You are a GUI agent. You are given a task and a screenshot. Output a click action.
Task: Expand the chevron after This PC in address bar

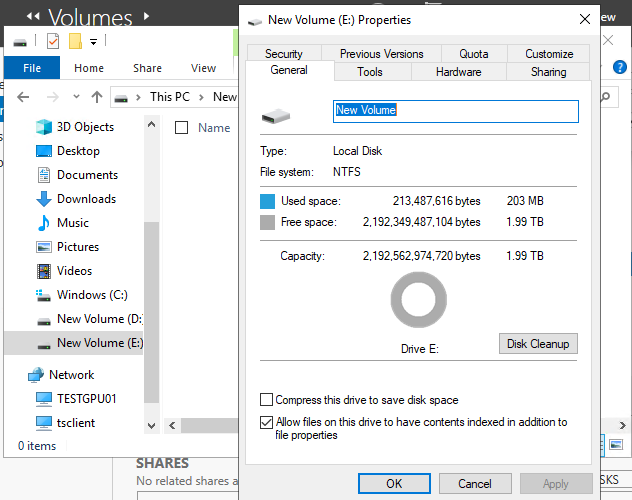click(201, 97)
